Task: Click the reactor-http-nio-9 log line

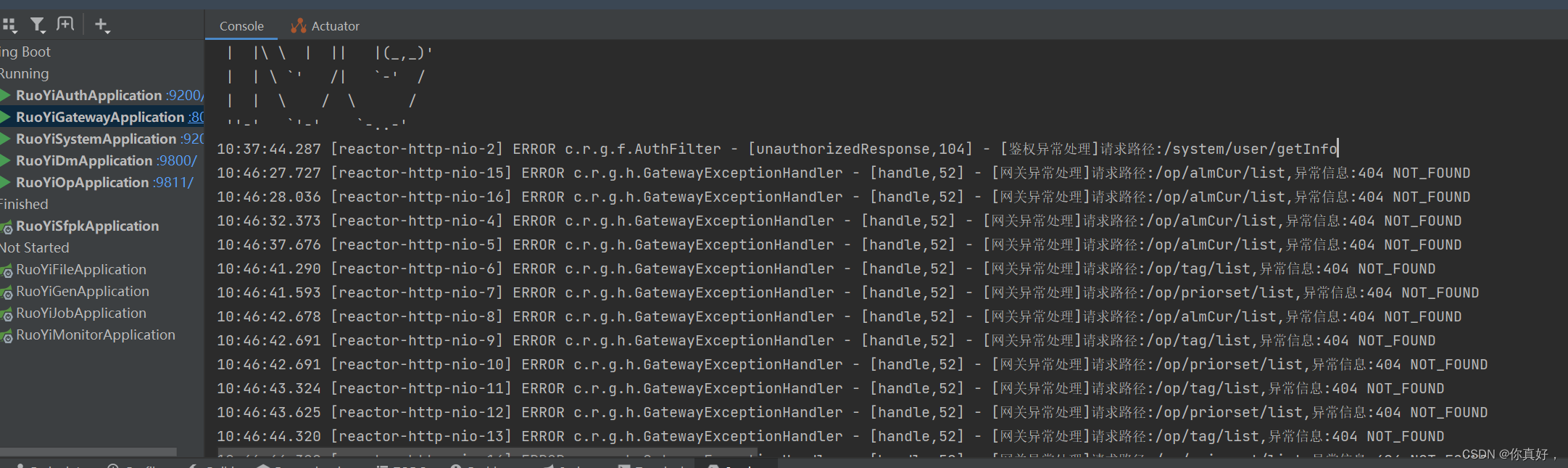Action: 826,340
